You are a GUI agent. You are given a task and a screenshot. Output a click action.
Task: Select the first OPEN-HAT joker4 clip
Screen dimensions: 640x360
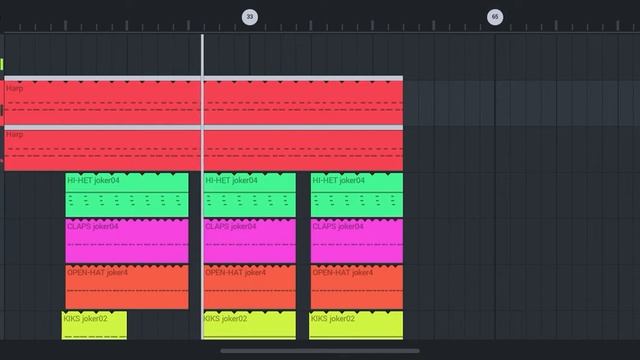click(x=127, y=287)
